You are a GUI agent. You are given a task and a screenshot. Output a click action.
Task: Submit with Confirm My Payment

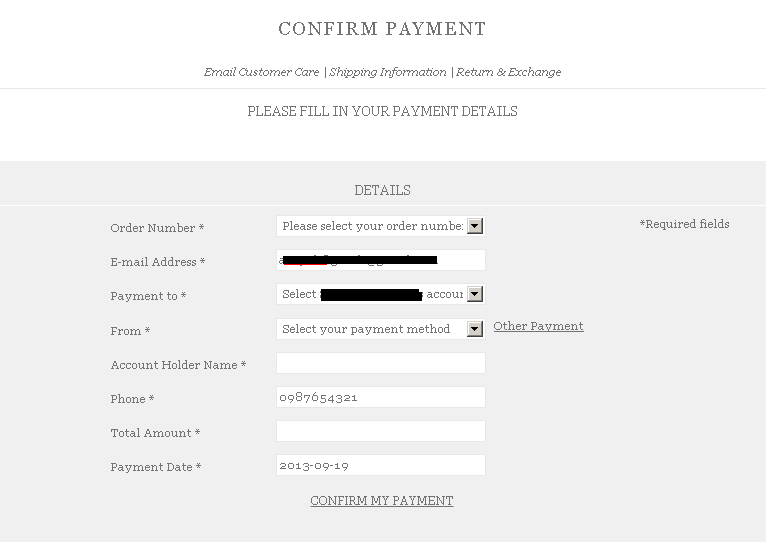(x=382, y=501)
